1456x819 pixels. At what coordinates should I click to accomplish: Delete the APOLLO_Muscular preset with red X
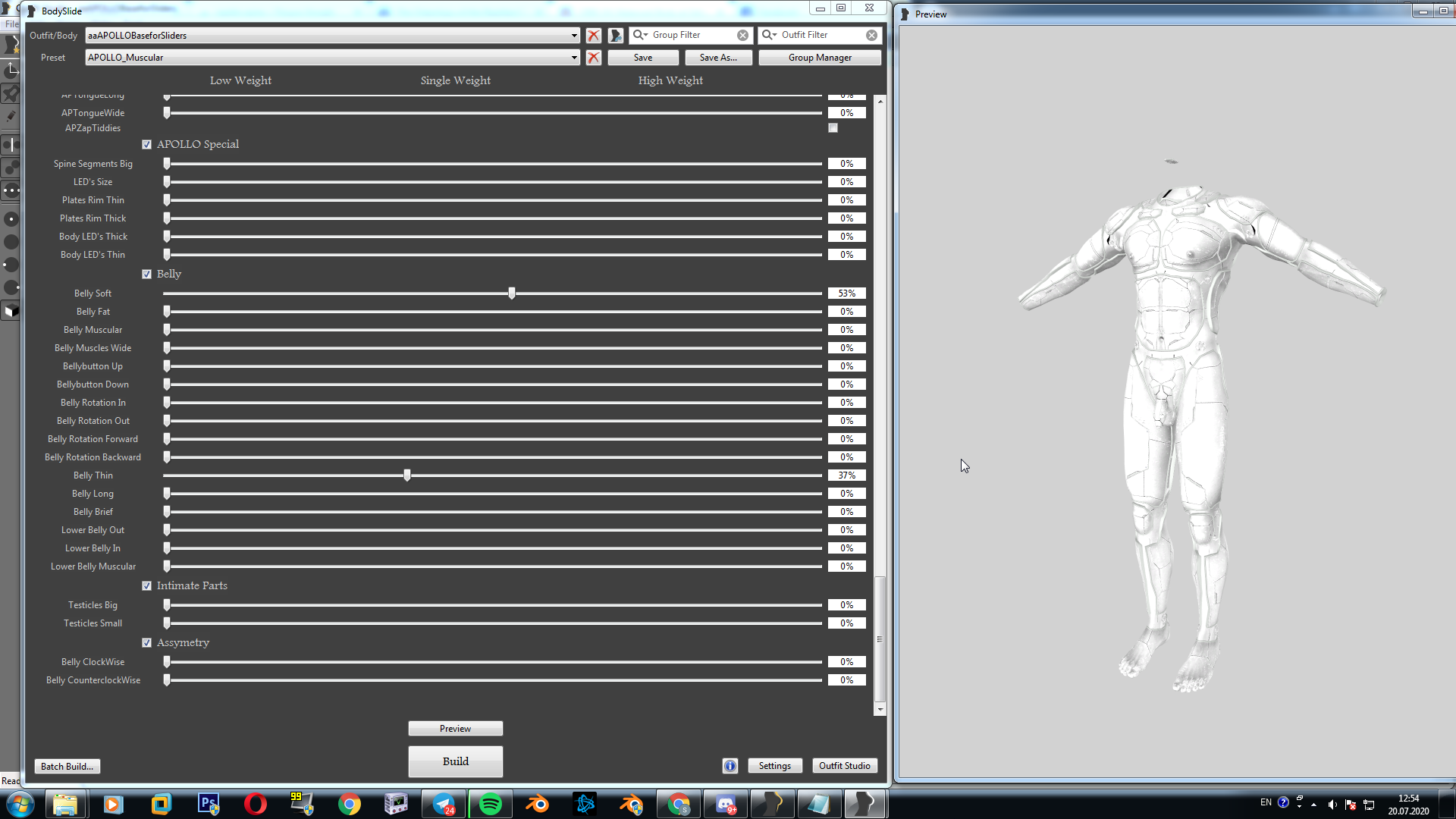594,58
